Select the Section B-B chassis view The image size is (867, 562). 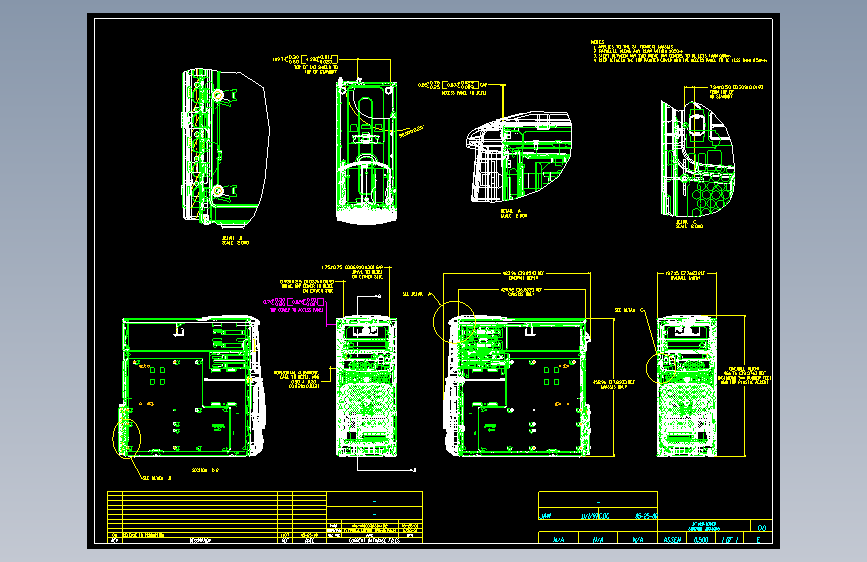pos(194,387)
